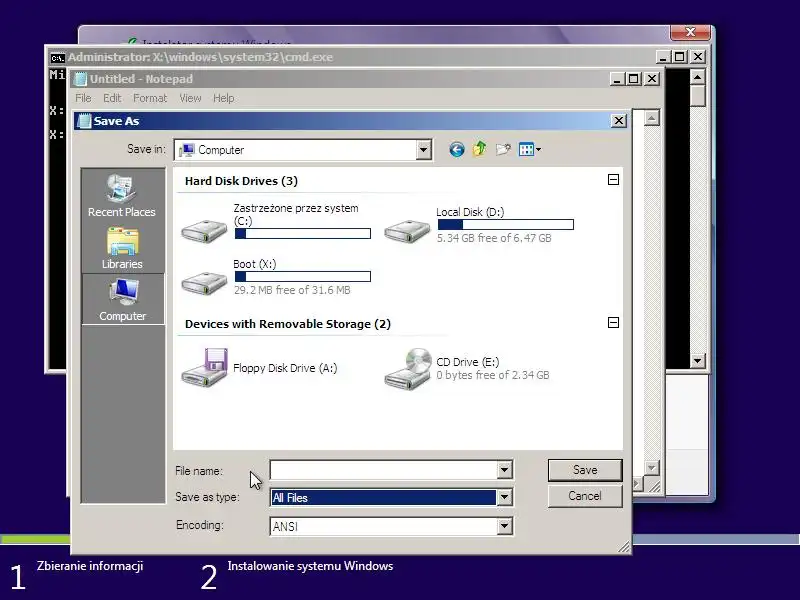This screenshot has height=600, width=800.
Task: Click the Boot (X:) usage bar
Action: pyautogui.click(x=303, y=277)
